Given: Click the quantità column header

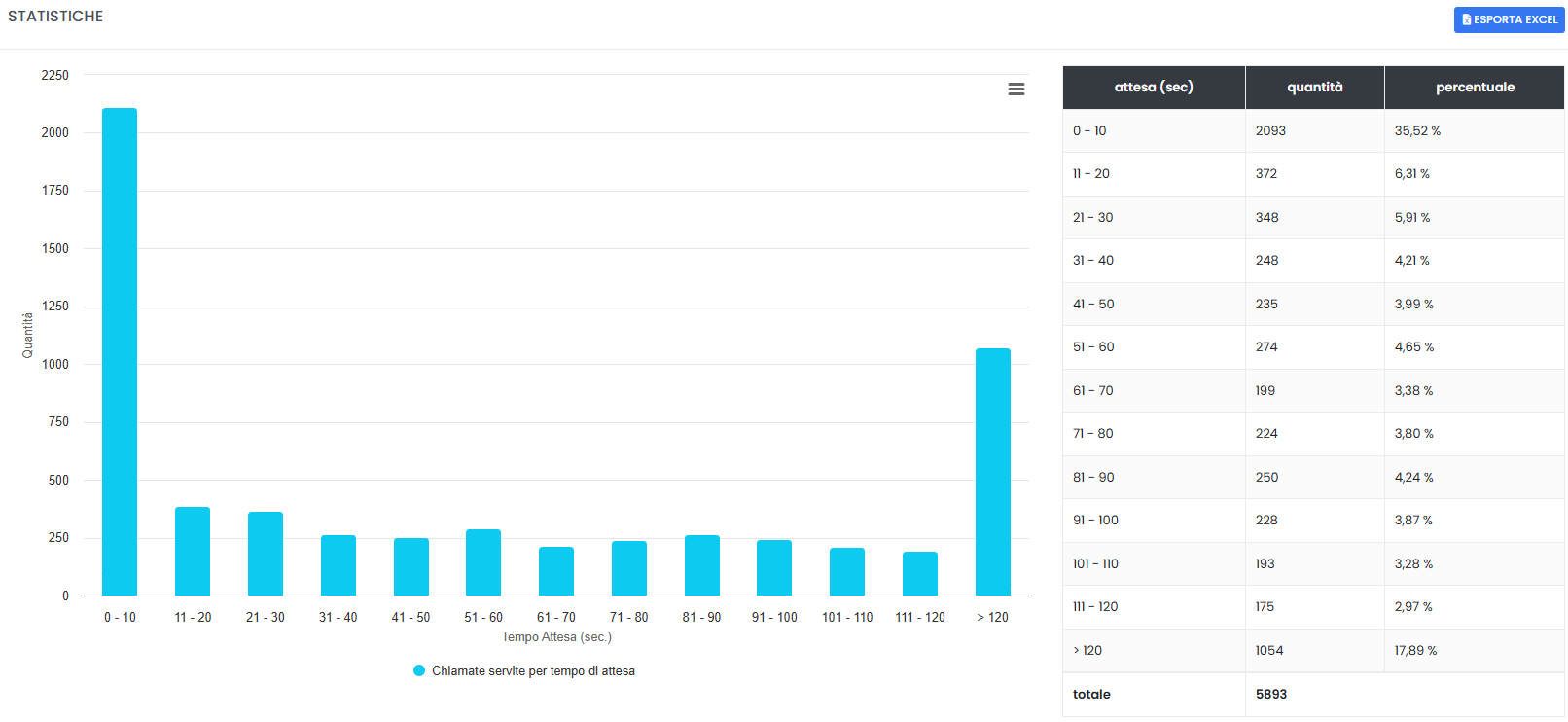Looking at the screenshot, I should click(x=1314, y=88).
